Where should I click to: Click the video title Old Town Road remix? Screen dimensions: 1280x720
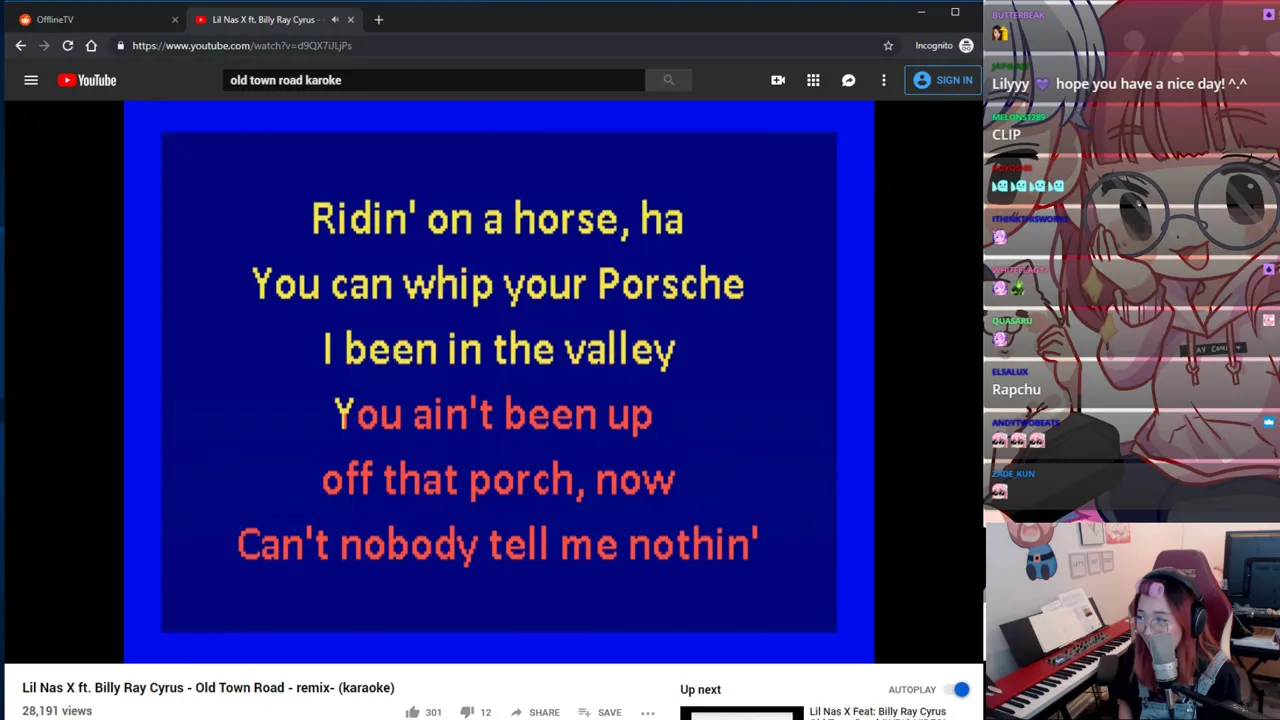pyautogui.click(x=208, y=687)
